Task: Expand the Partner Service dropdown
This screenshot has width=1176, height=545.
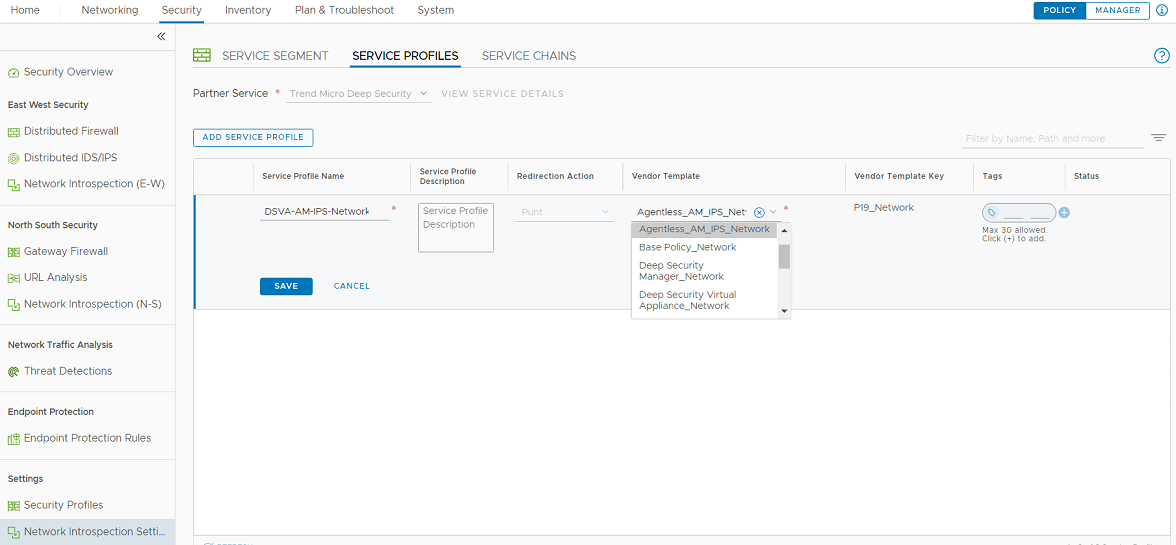Action: pyautogui.click(x=358, y=94)
